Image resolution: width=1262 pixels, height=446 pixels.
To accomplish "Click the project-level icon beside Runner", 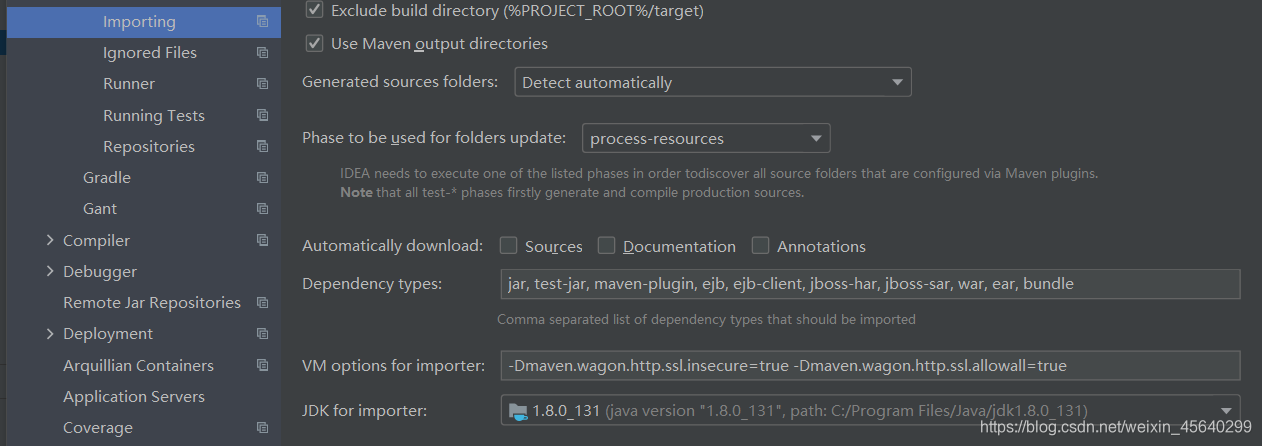I will (262, 83).
